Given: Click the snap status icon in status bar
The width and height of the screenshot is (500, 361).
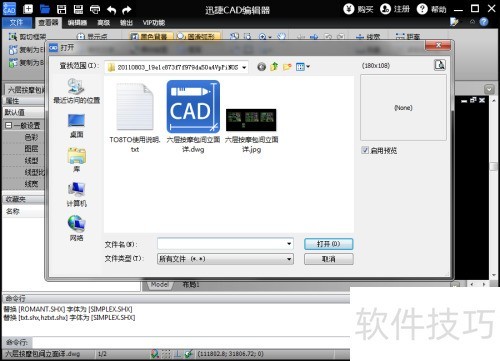Looking at the screenshot, I should [155, 354].
